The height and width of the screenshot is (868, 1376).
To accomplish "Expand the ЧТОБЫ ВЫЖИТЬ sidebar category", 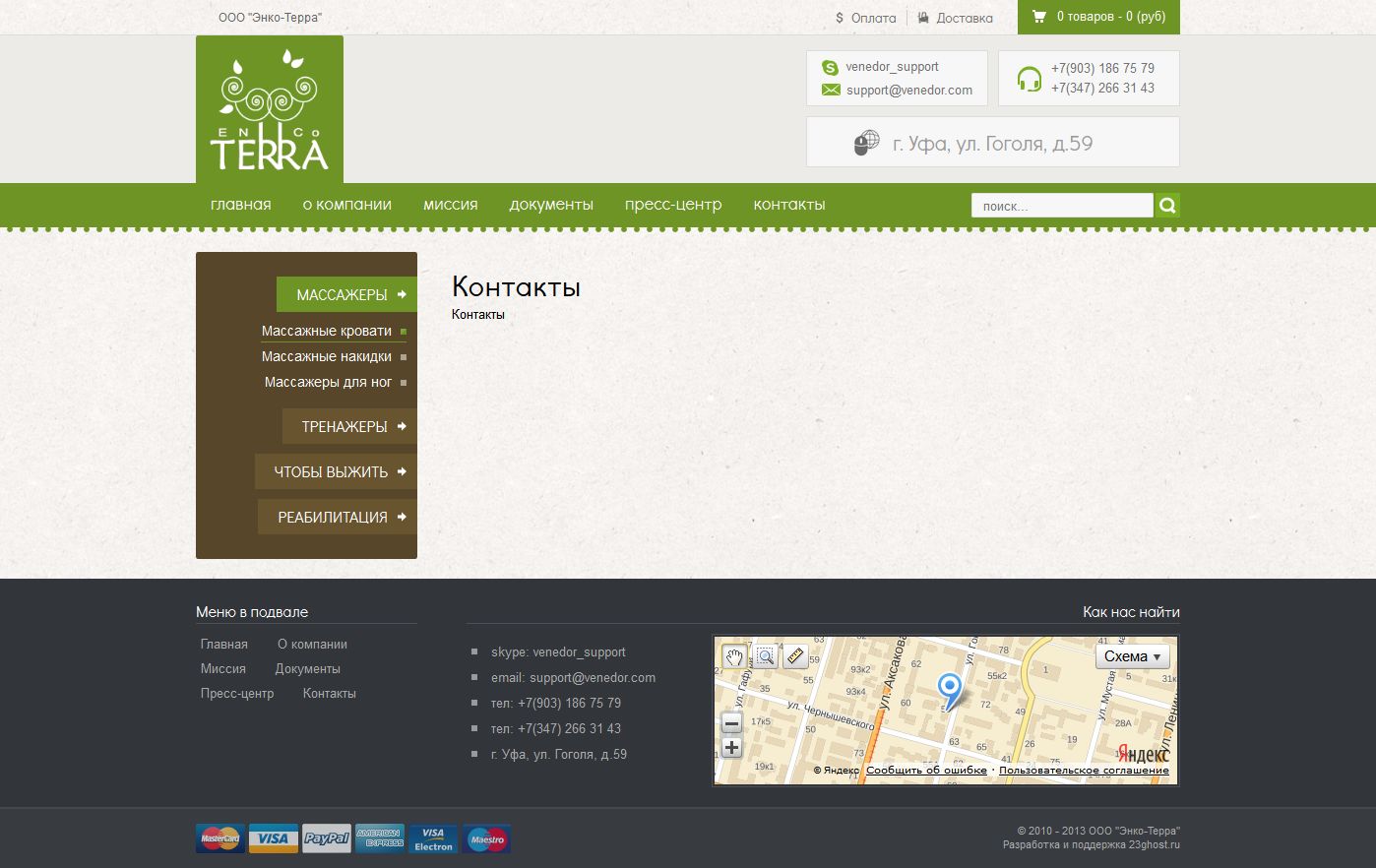I will click(x=336, y=471).
